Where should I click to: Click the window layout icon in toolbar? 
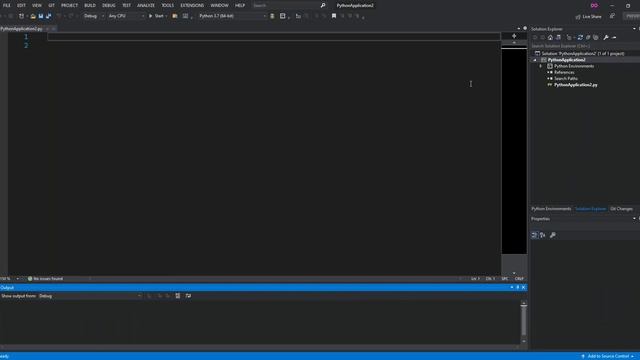[x=282, y=16]
